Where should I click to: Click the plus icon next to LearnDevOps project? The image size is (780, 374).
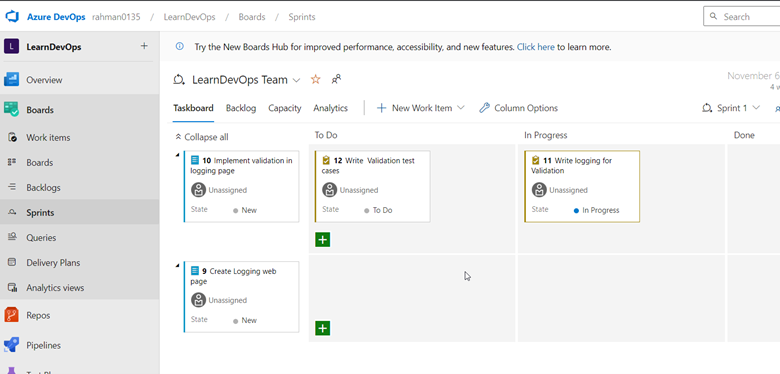point(144,46)
